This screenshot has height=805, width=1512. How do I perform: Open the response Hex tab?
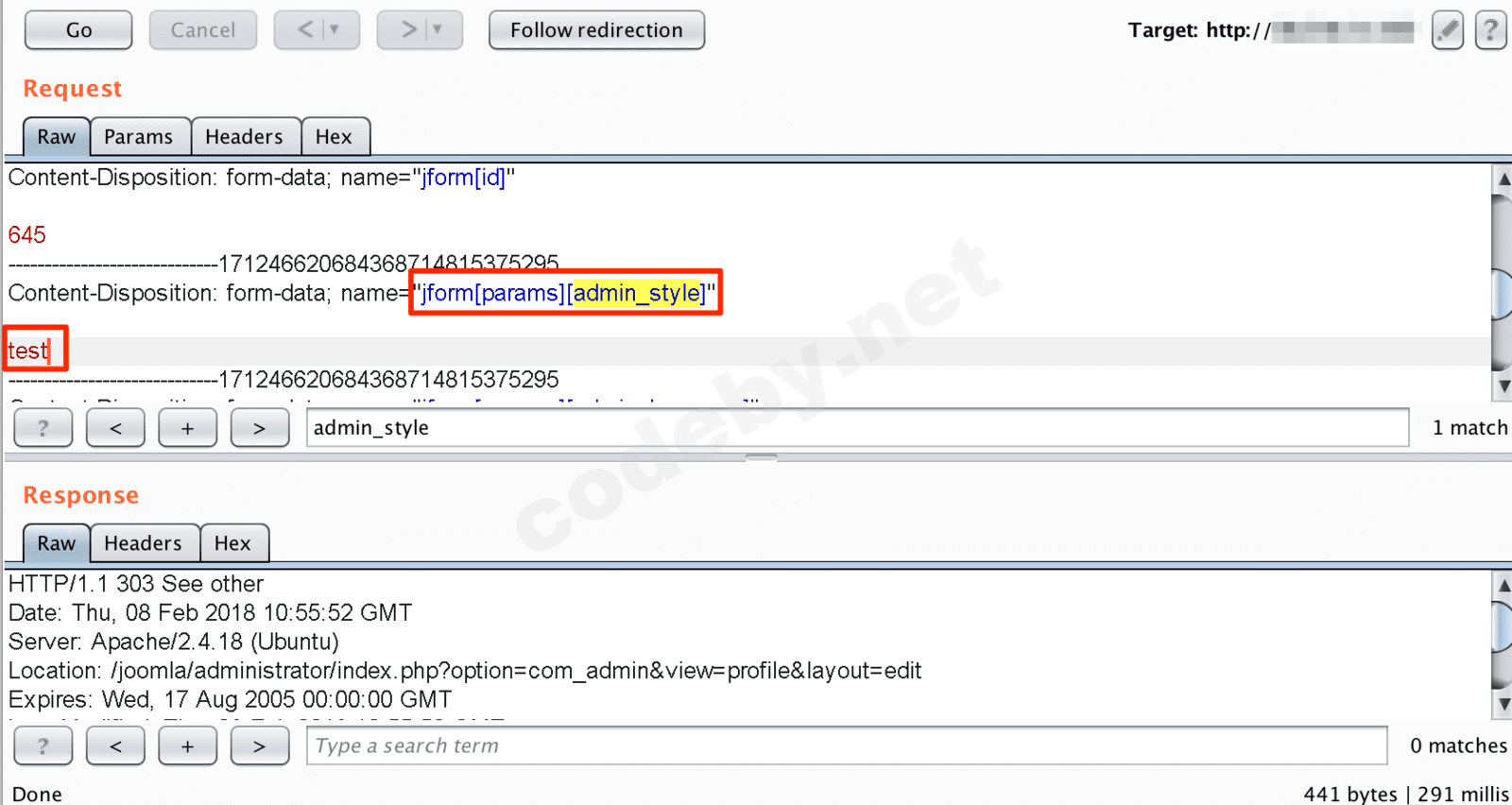[x=232, y=543]
